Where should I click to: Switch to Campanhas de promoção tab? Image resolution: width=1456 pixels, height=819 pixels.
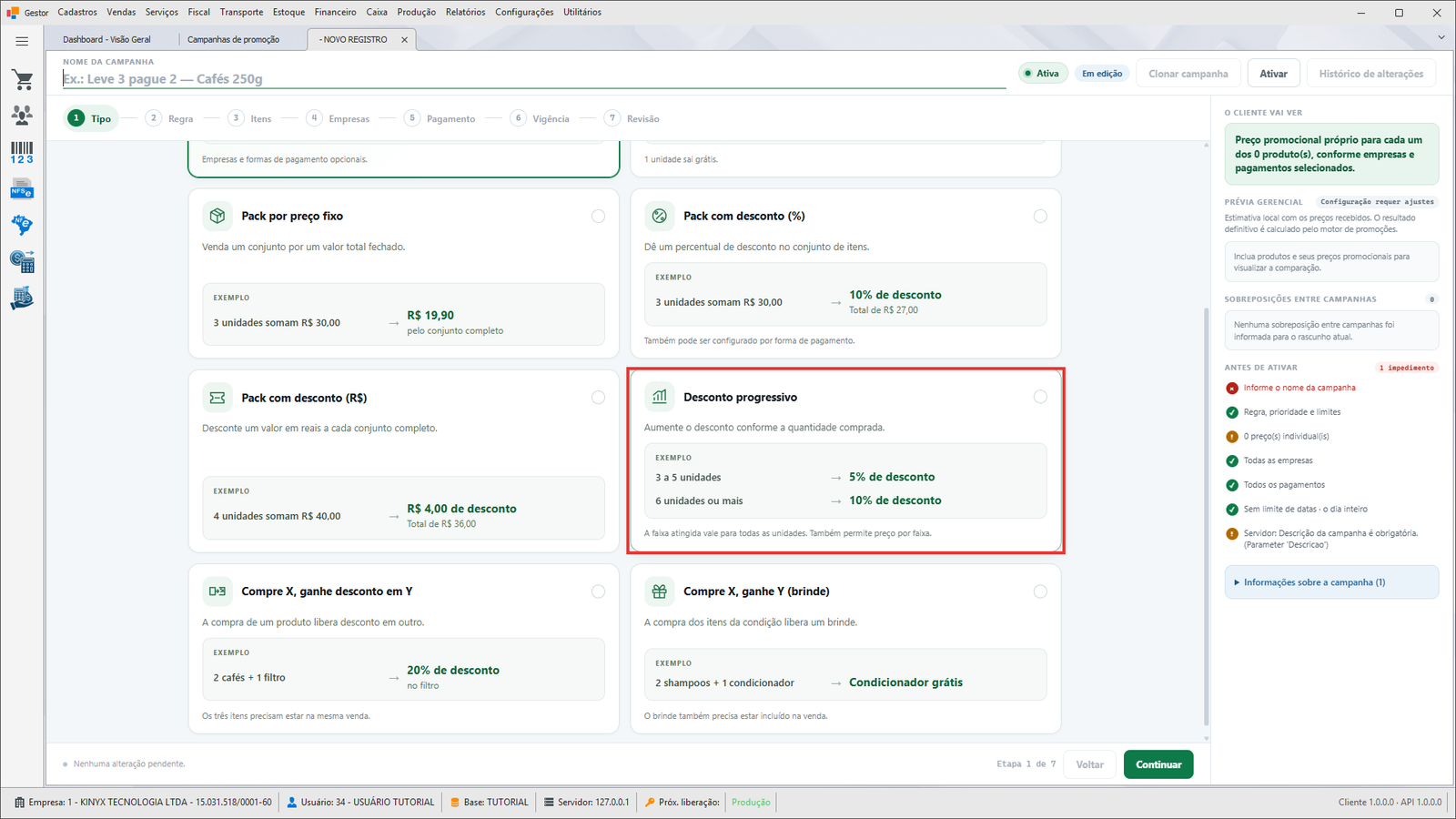(234, 40)
